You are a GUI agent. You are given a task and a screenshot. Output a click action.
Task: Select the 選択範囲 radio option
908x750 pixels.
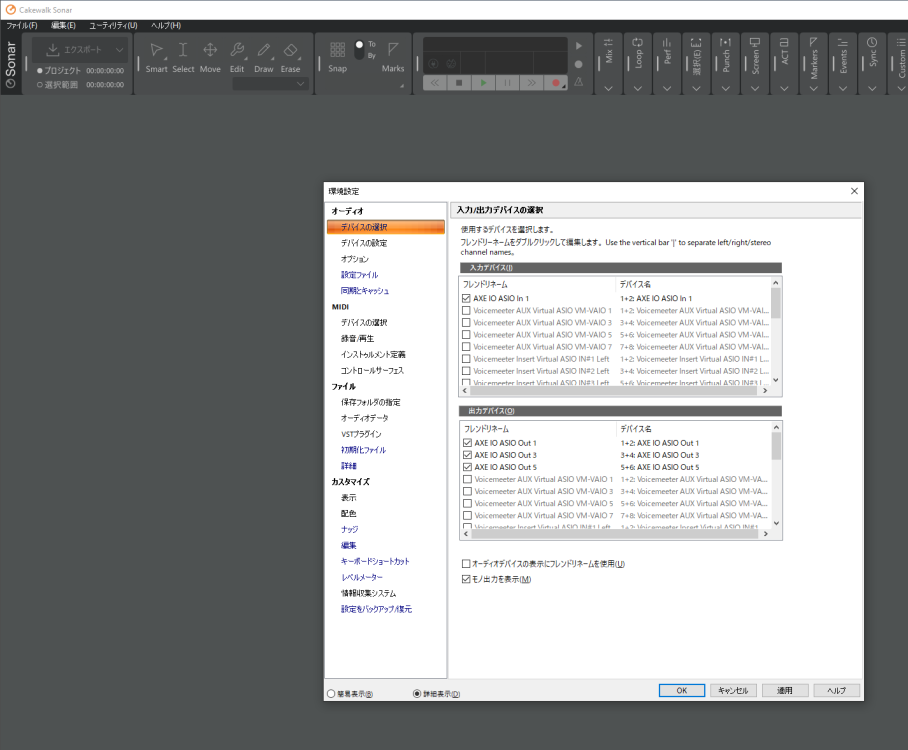click(x=40, y=85)
